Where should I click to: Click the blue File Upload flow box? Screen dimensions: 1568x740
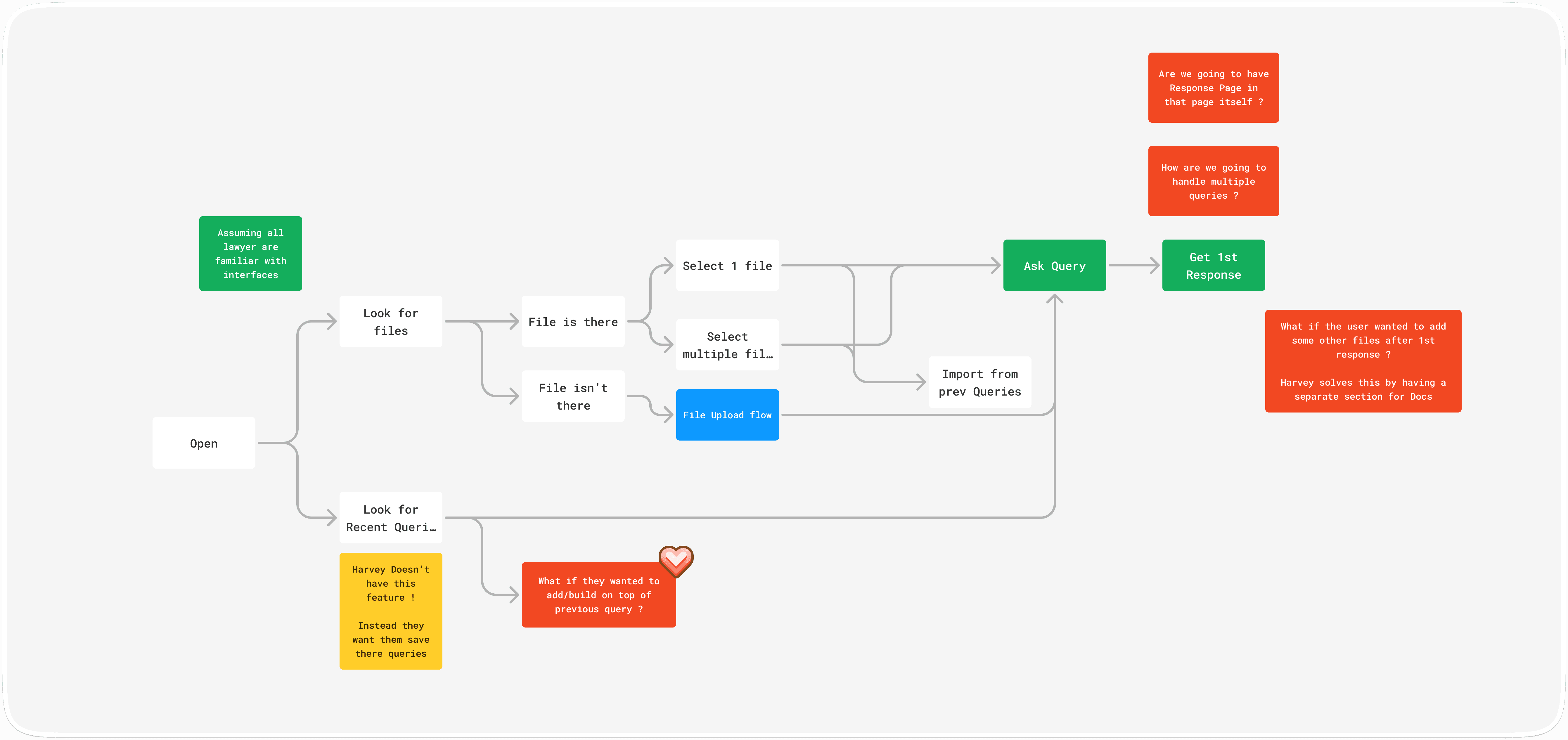pos(727,415)
